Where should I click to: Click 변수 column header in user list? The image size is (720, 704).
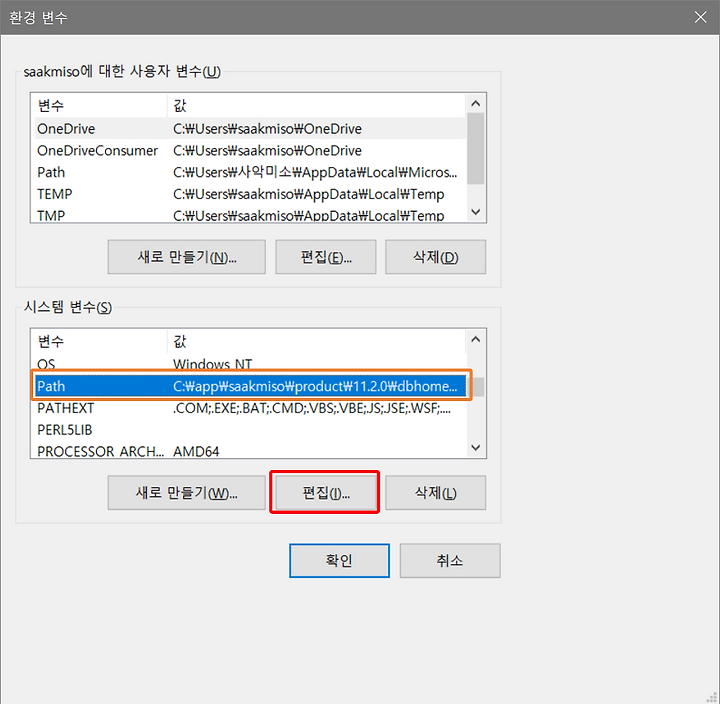point(100,106)
